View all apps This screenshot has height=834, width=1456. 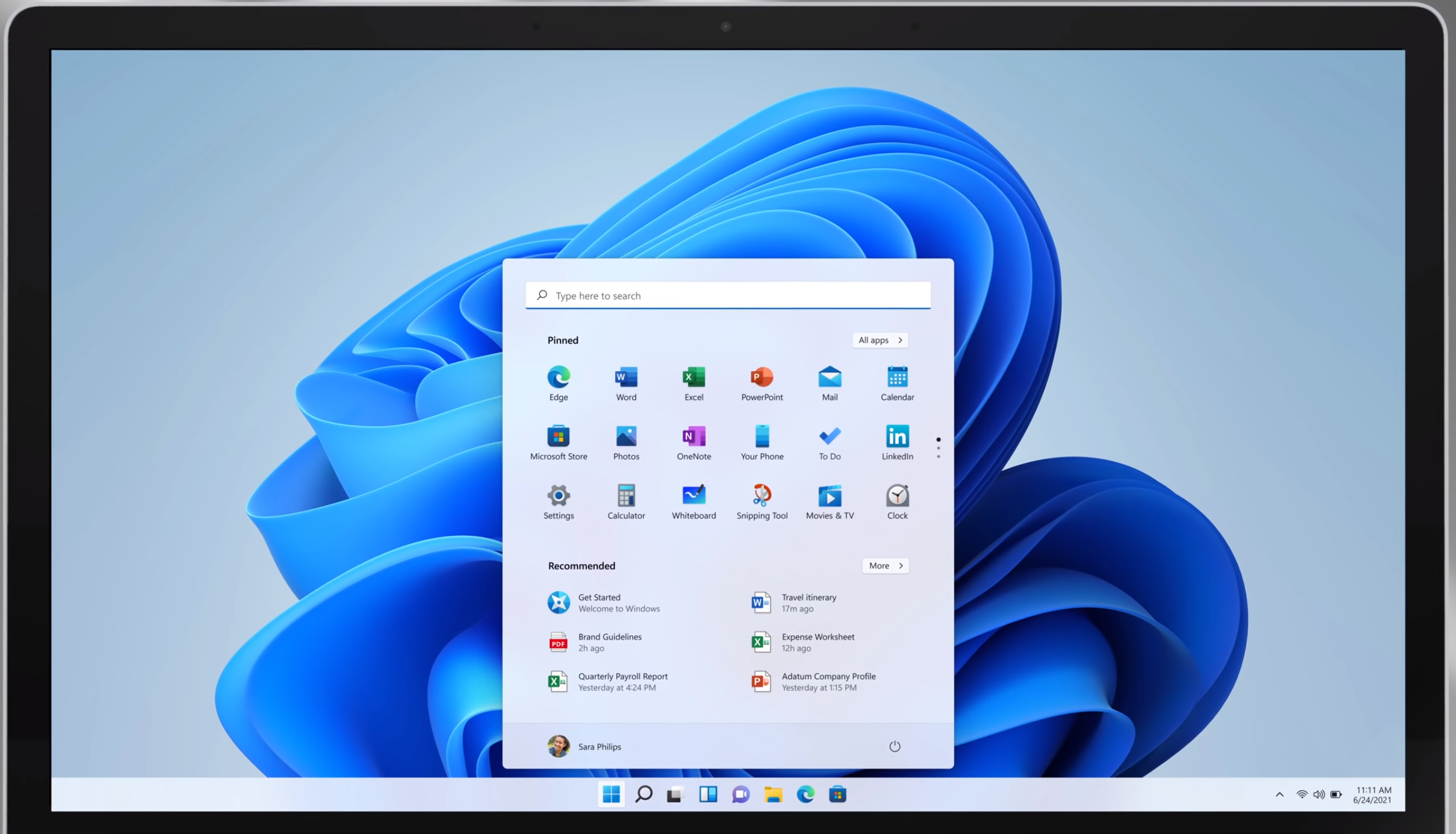[880, 340]
